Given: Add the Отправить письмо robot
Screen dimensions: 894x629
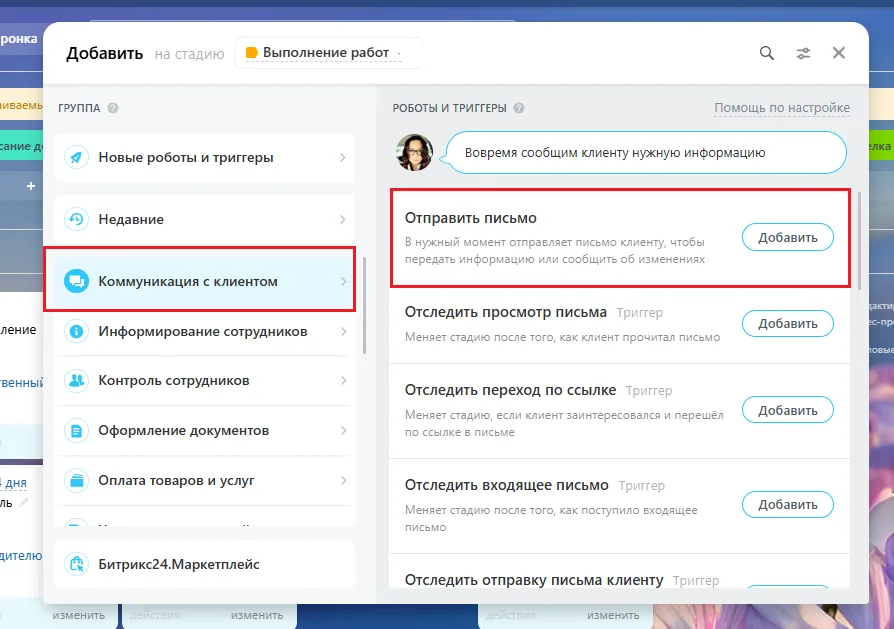Looking at the screenshot, I should point(787,237).
